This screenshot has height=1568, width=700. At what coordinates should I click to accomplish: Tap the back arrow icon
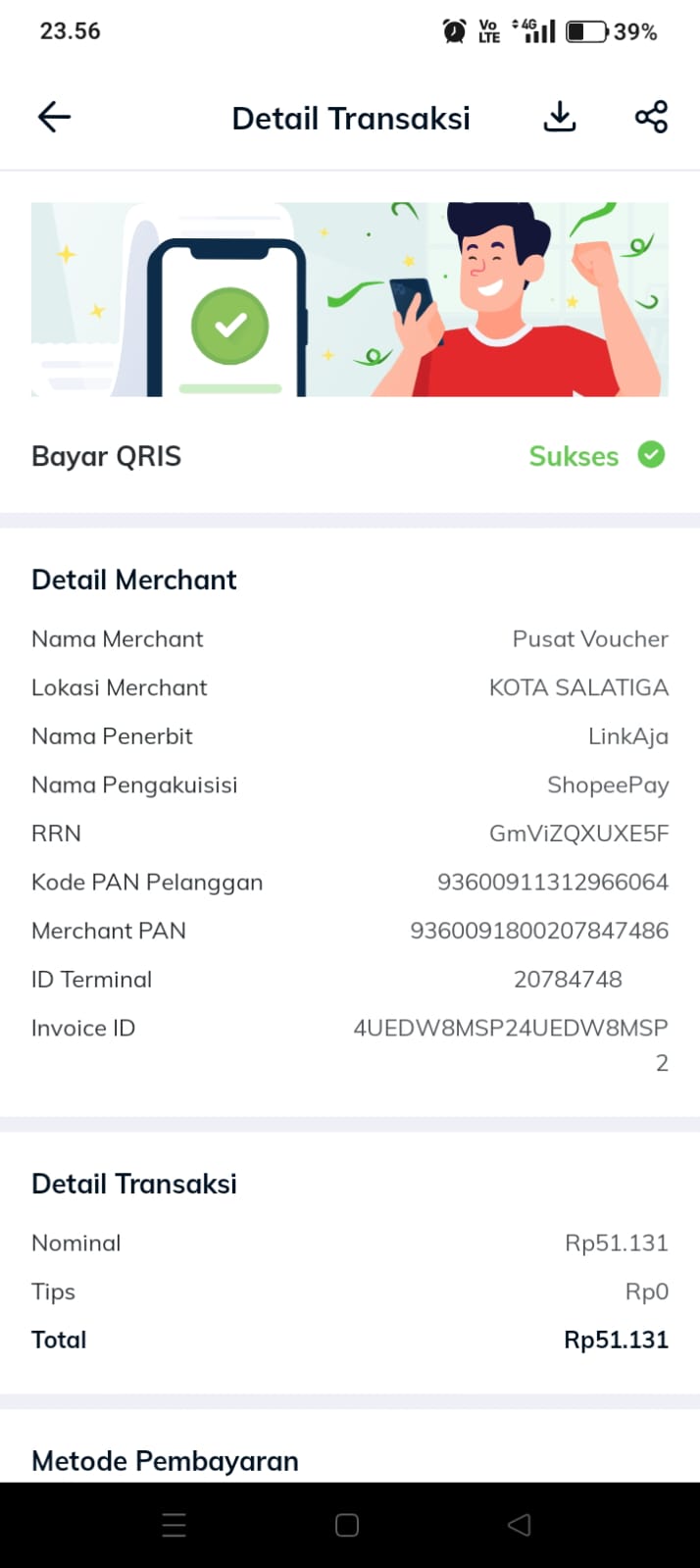click(54, 118)
